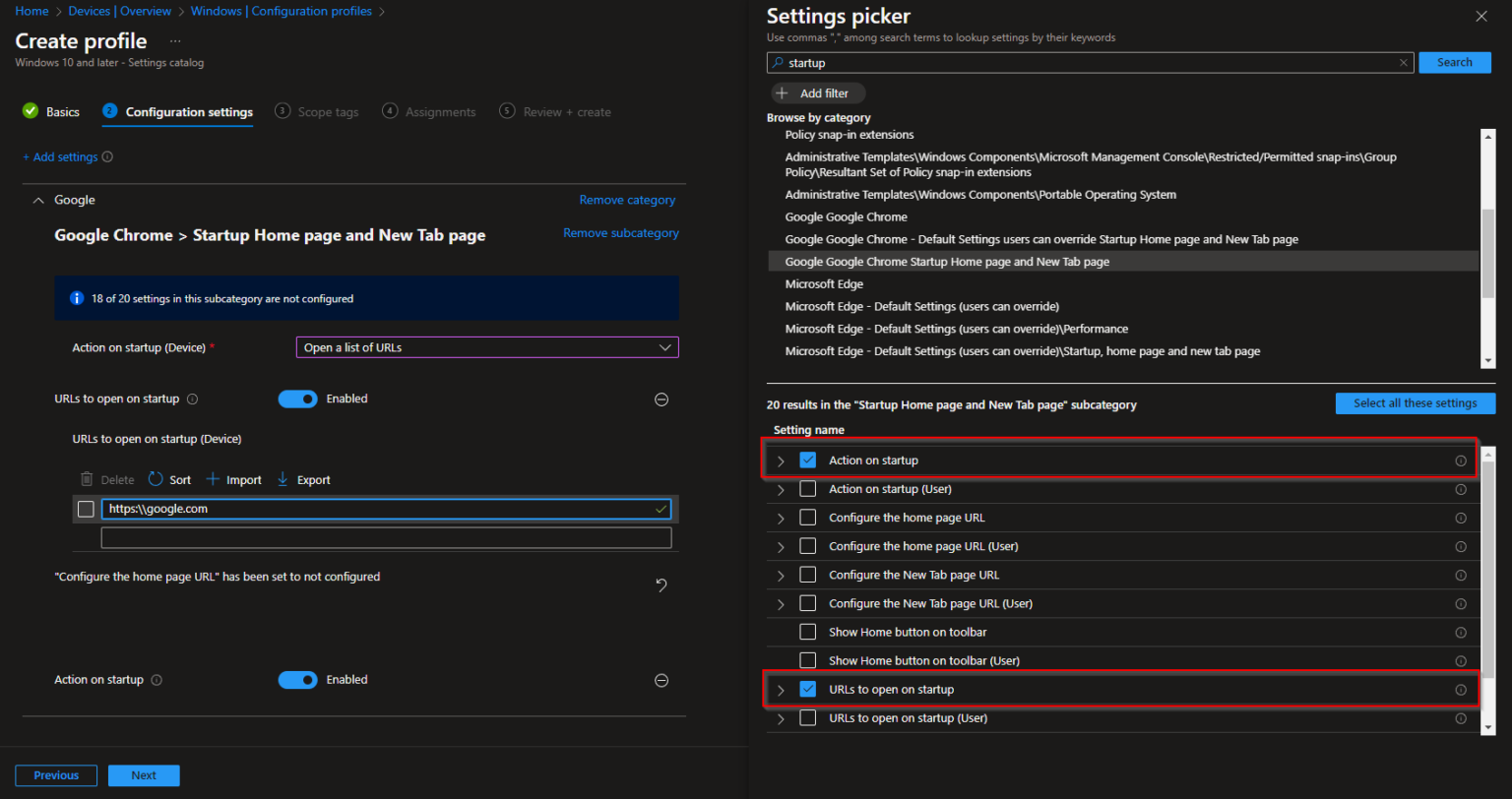1512x799 pixels.
Task: Check Action on startup (User) setting
Action: pos(808,489)
